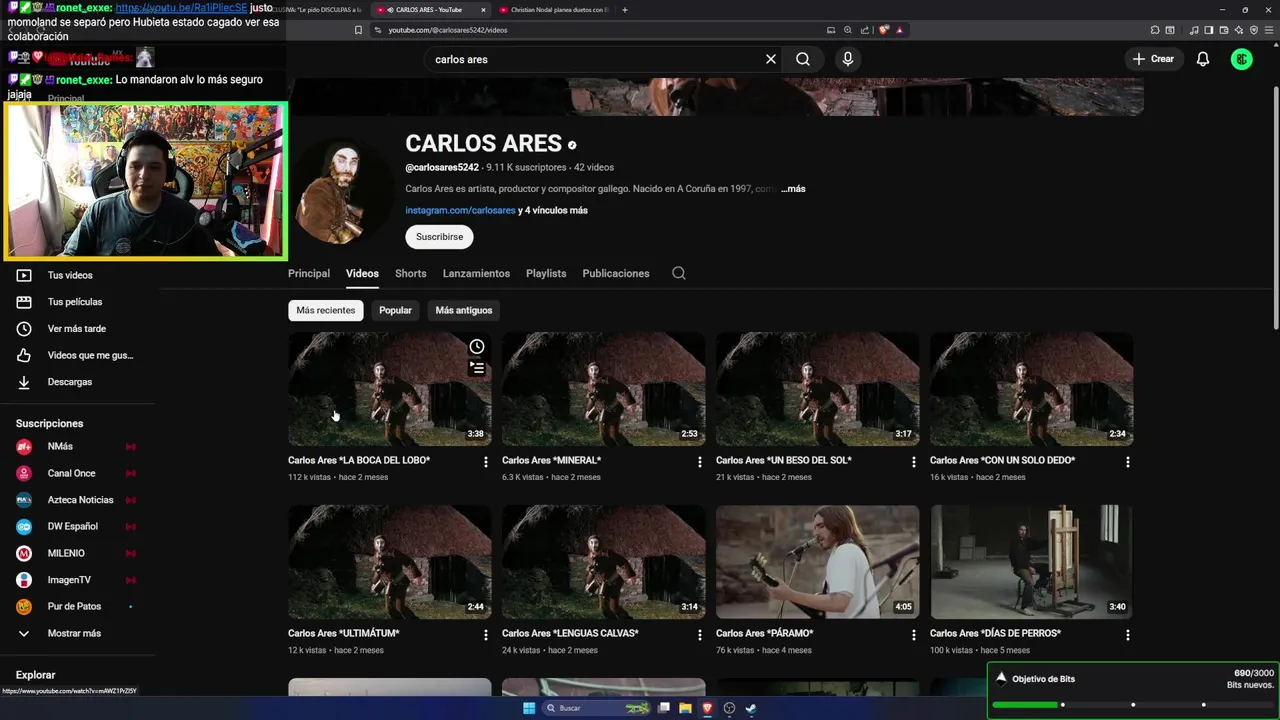The image size is (1280, 720).
Task: Expand channel description with ...más
Action: [x=793, y=189]
